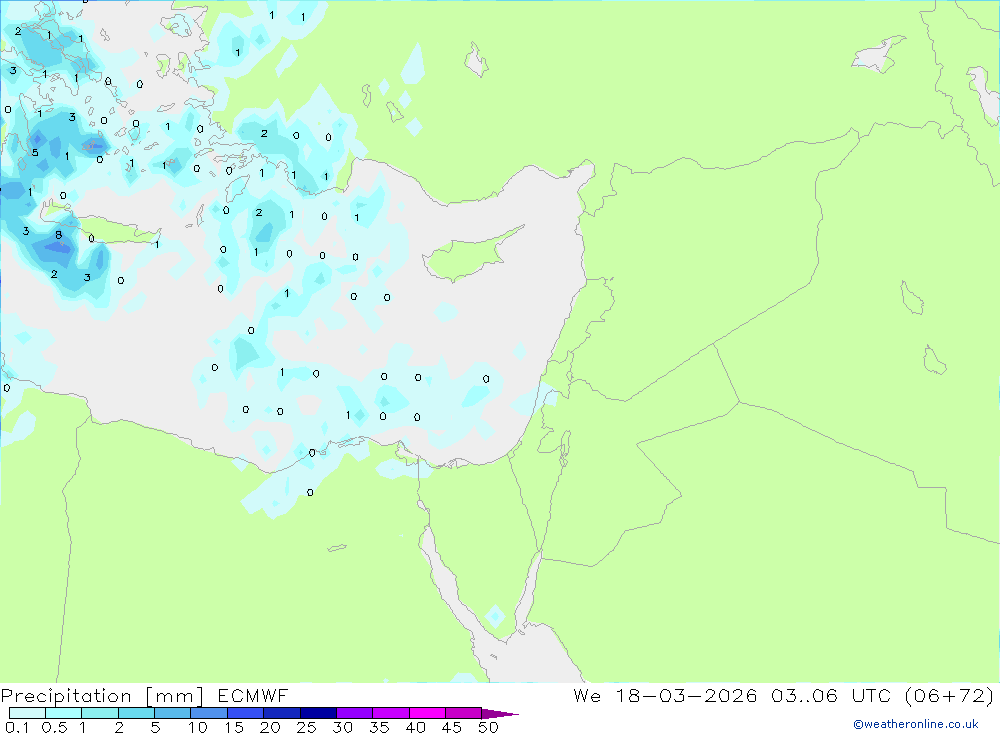Click the legend number '25'
This screenshot has width=1000, height=733.
[x=307, y=727]
